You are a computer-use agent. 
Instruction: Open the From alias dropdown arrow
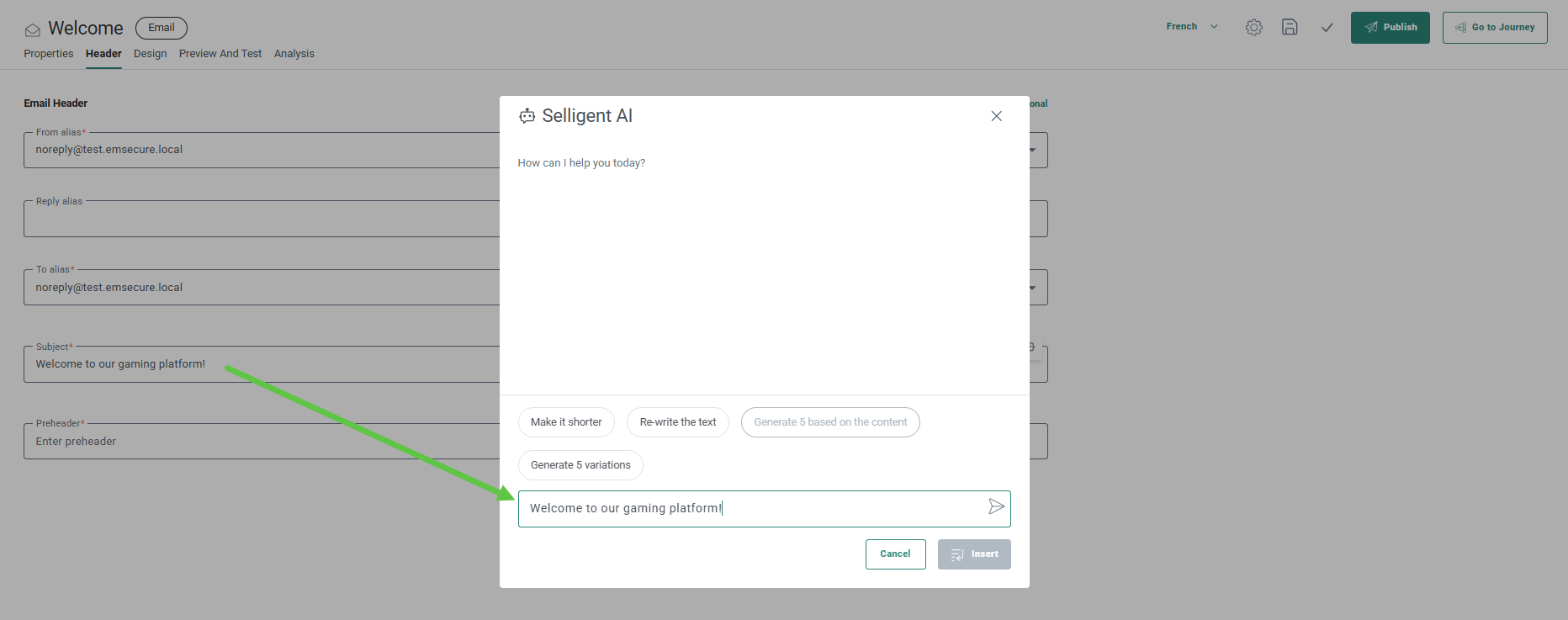point(1032,151)
